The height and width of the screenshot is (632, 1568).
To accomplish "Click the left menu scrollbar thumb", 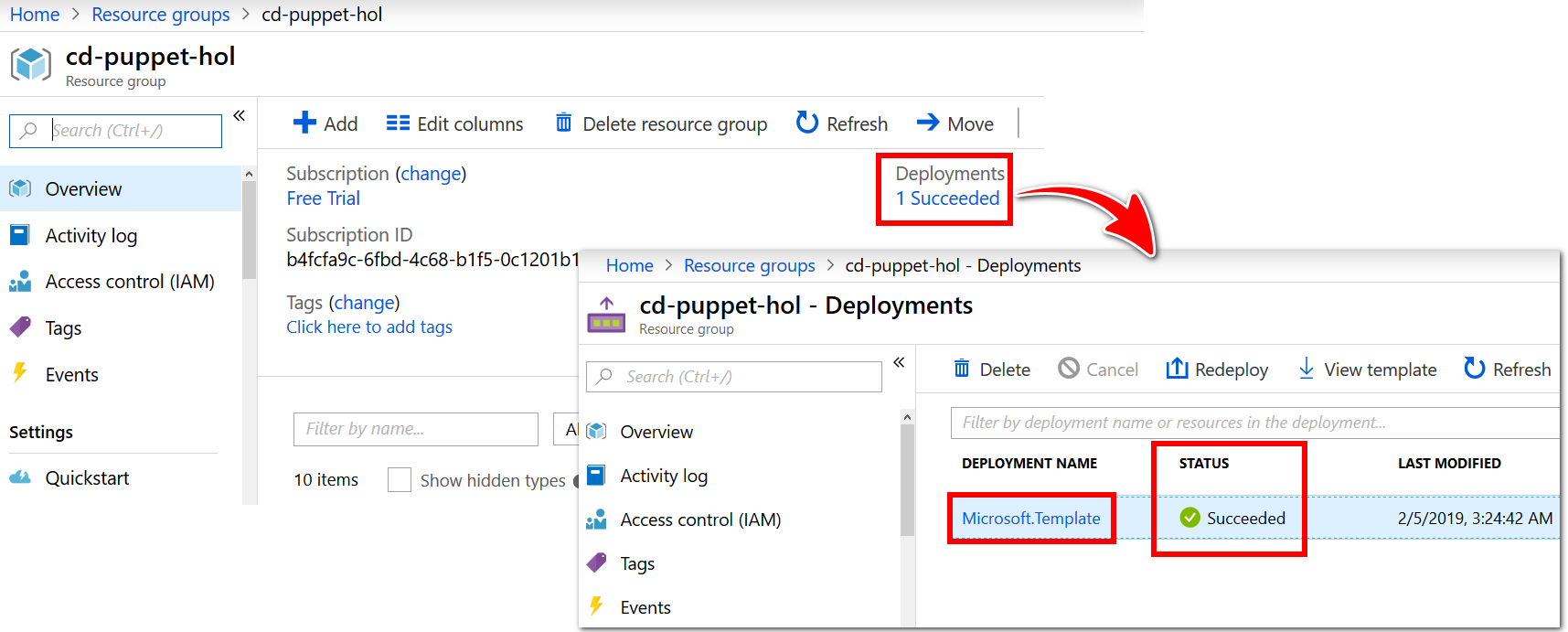I will tap(249, 229).
